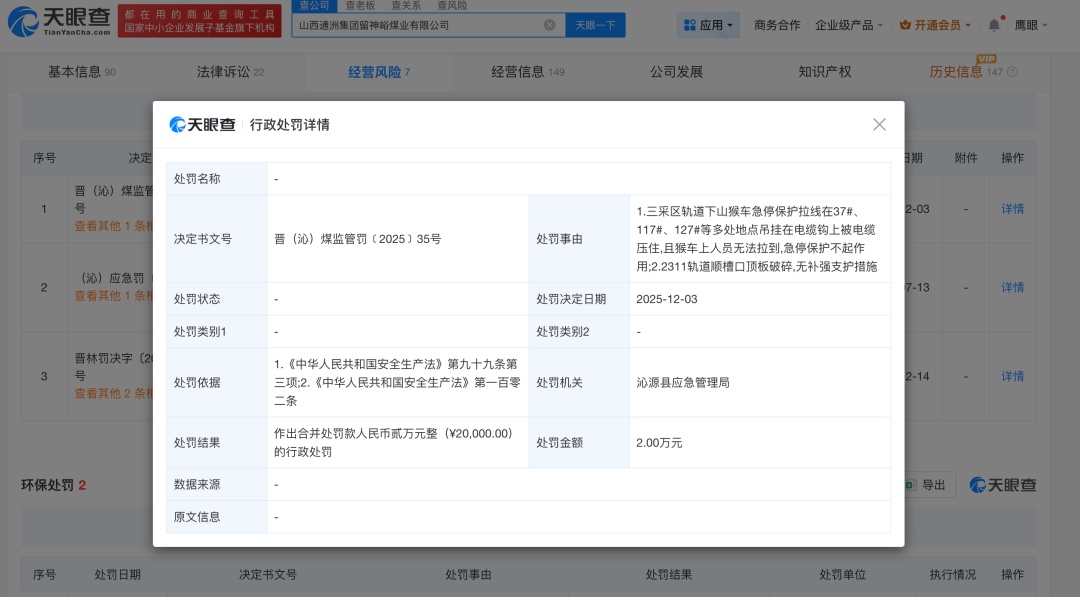This screenshot has height=597, width=1080.
Task: Open the 基本信息 tab
Action: pyautogui.click(x=81, y=72)
